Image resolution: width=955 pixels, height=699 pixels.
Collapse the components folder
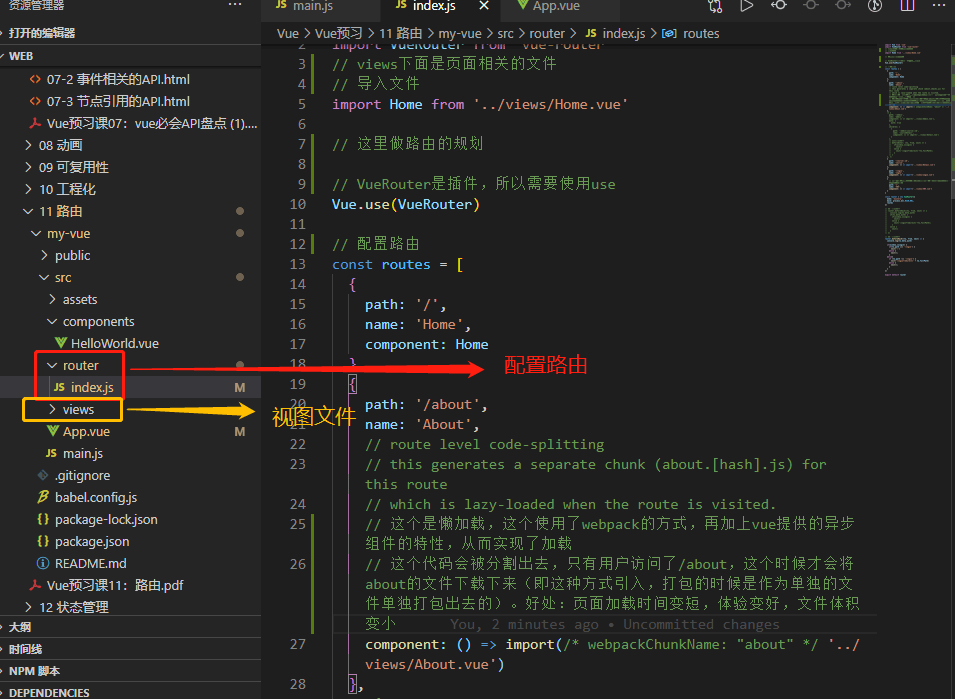pos(52,321)
